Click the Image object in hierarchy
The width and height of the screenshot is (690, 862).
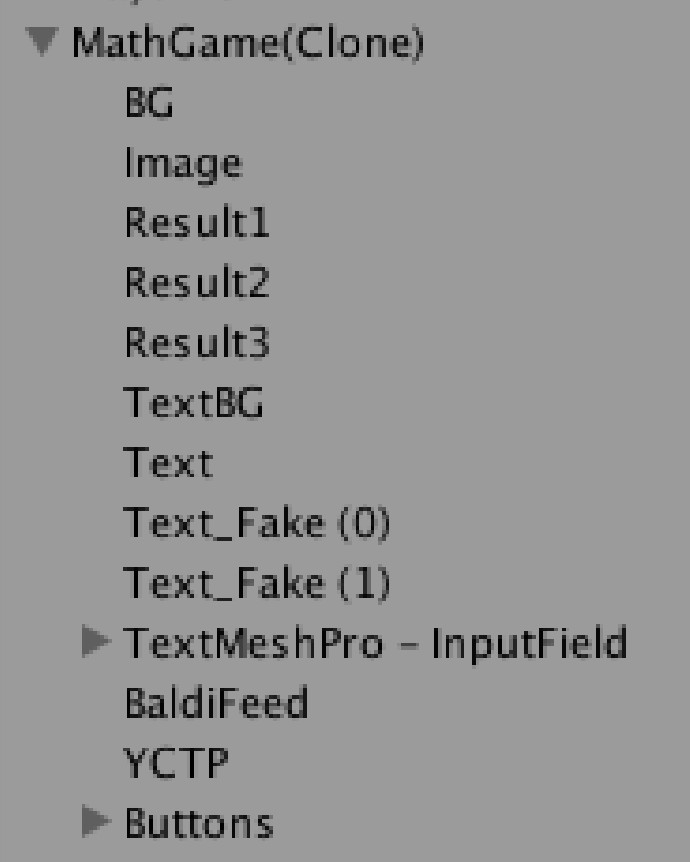(x=183, y=164)
